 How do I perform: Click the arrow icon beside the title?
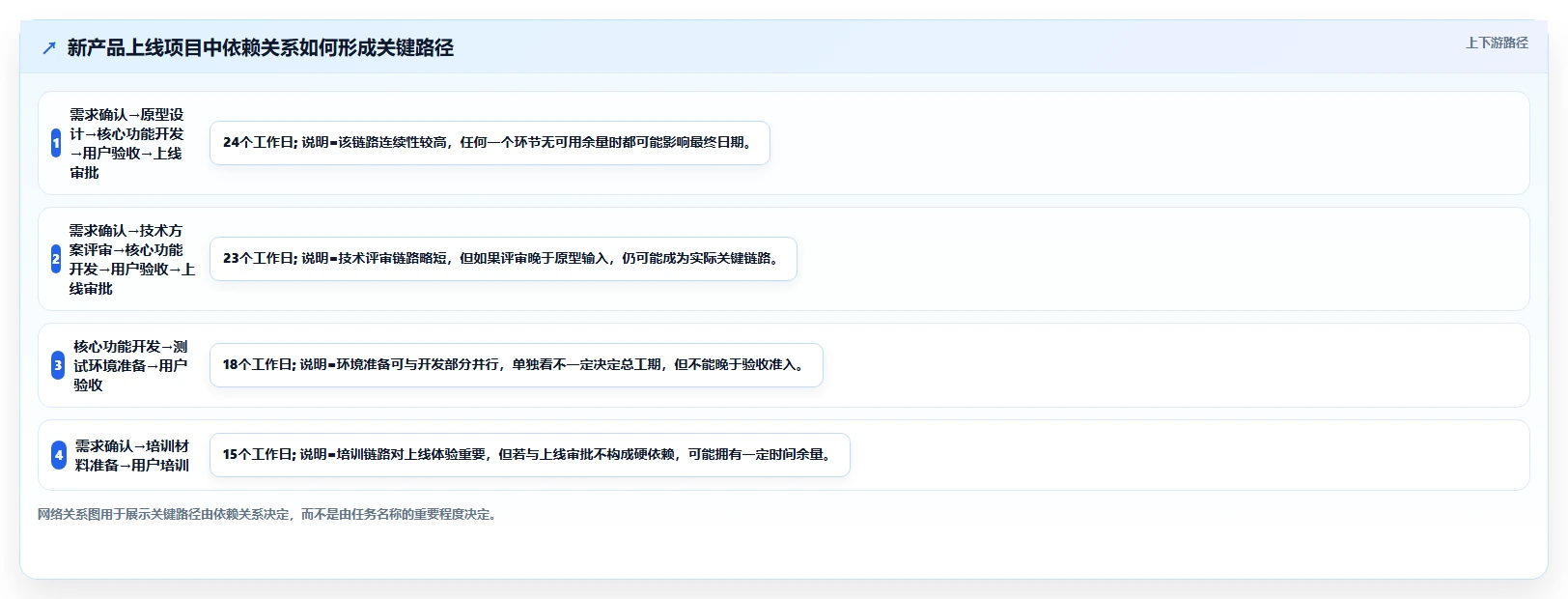click(x=49, y=48)
